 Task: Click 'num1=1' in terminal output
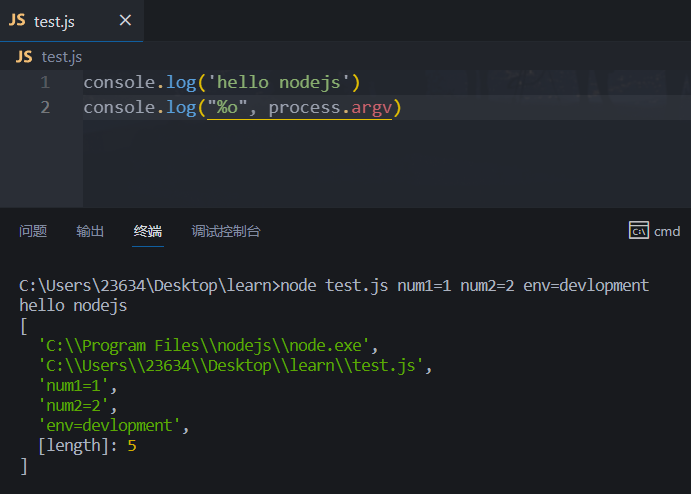73,386
